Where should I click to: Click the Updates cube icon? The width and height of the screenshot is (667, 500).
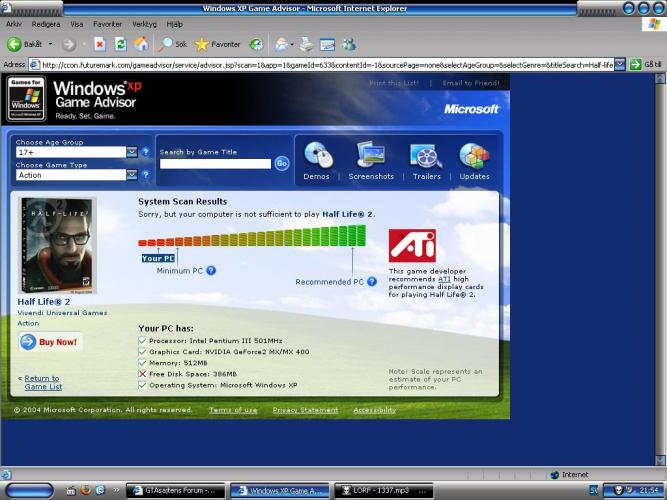[x=474, y=156]
